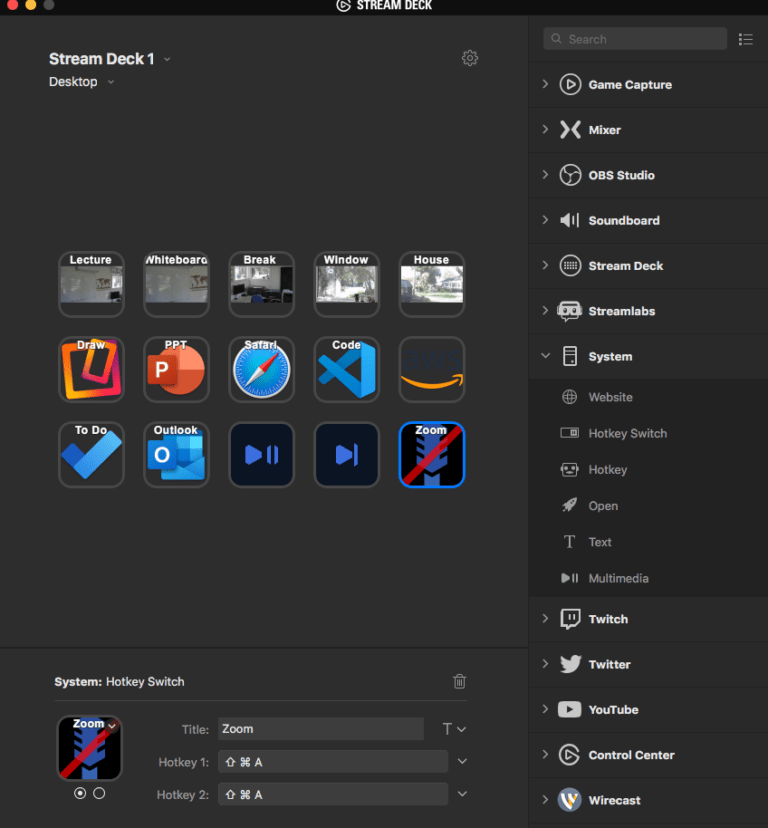Screen dimensions: 768x828
Task: Open the Stream Deck 1 device dropdown
Action: click(x=167, y=59)
